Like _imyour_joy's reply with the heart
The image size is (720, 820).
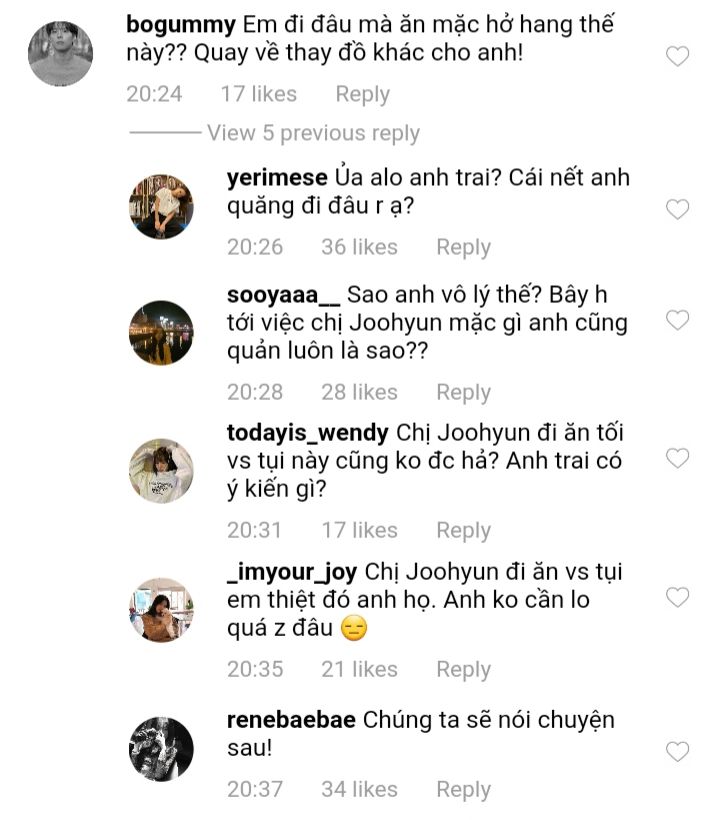(677, 598)
